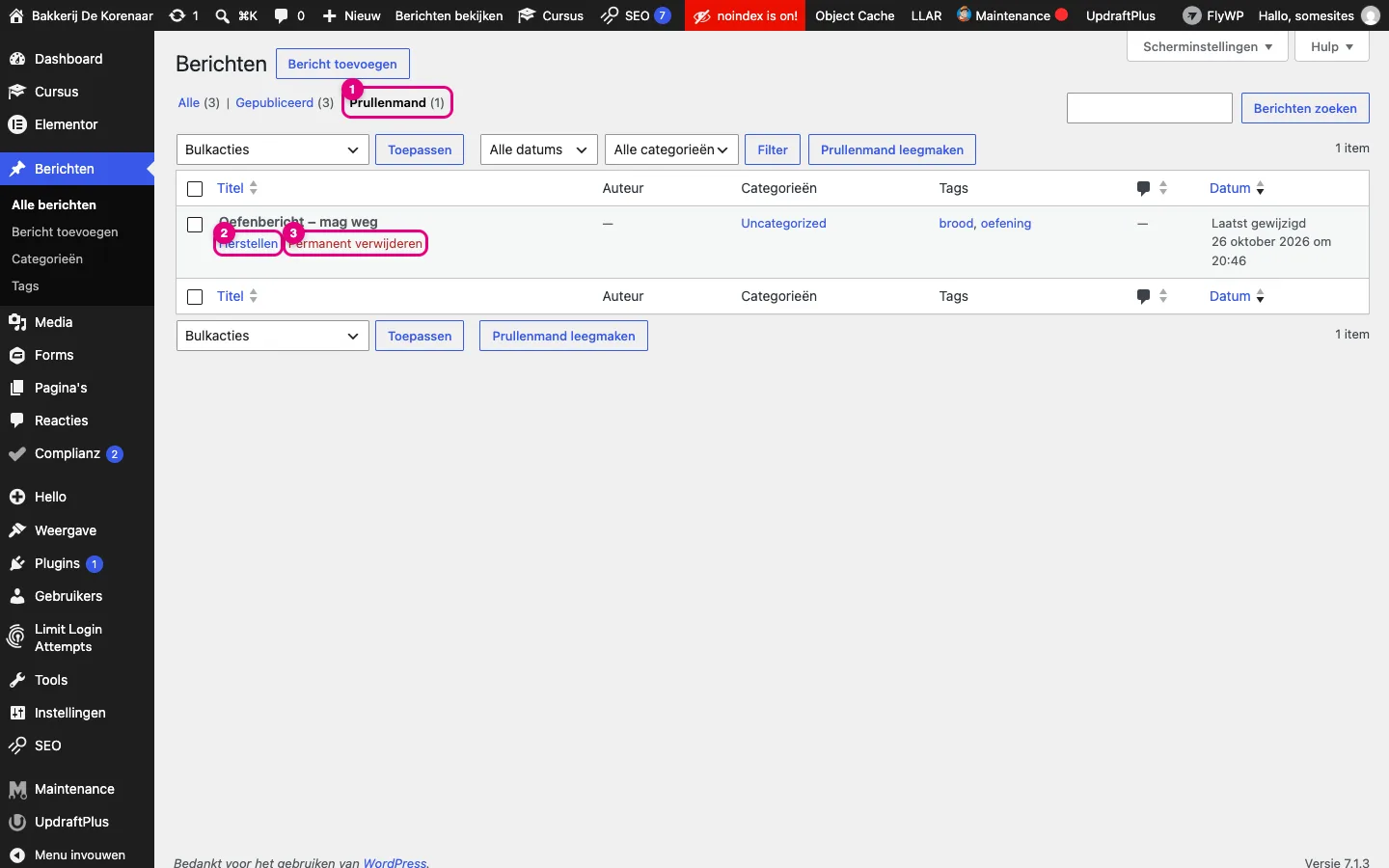This screenshot has width=1389, height=868.
Task: Open the bottom Bulkacties dropdown
Action: [x=273, y=336]
